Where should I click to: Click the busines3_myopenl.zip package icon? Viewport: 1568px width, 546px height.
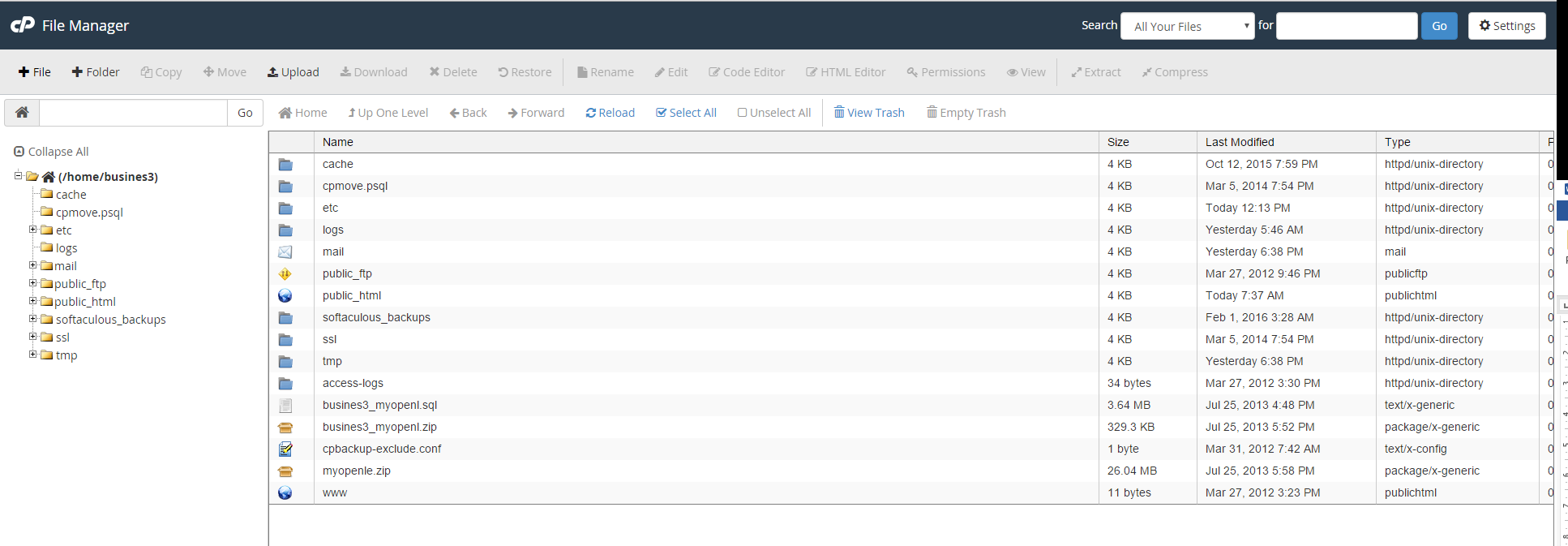click(285, 428)
